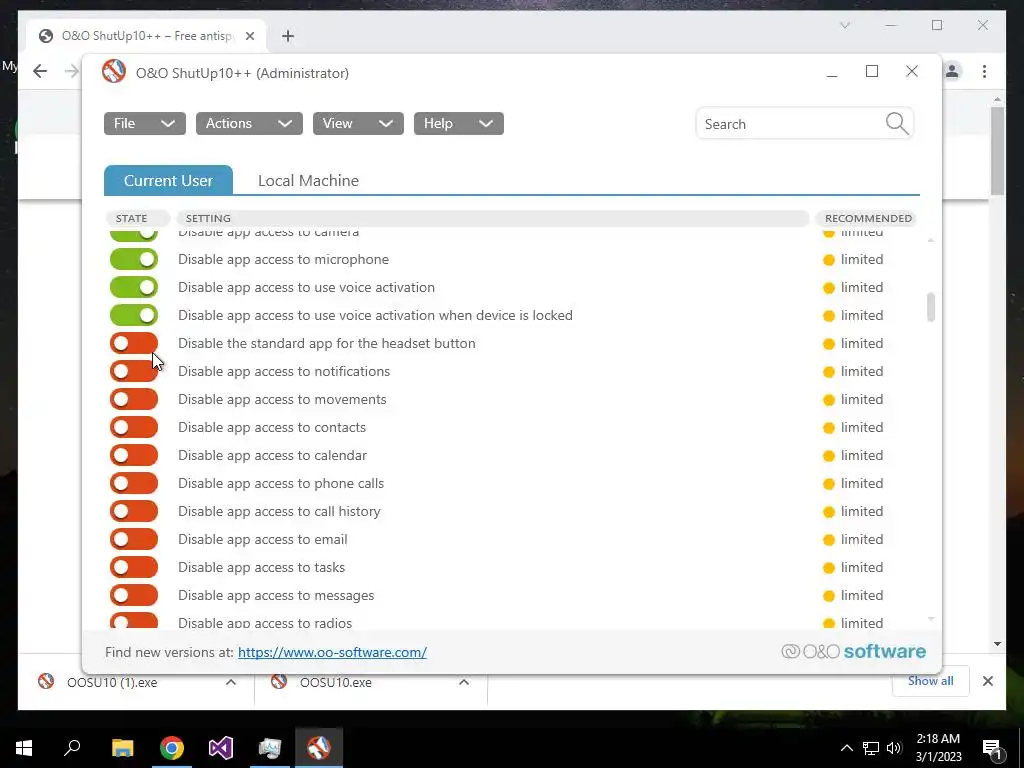The image size is (1024, 768).
Task: Select 'Disable app access to email' text
Action: pyautogui.click(x=263, y=539)
